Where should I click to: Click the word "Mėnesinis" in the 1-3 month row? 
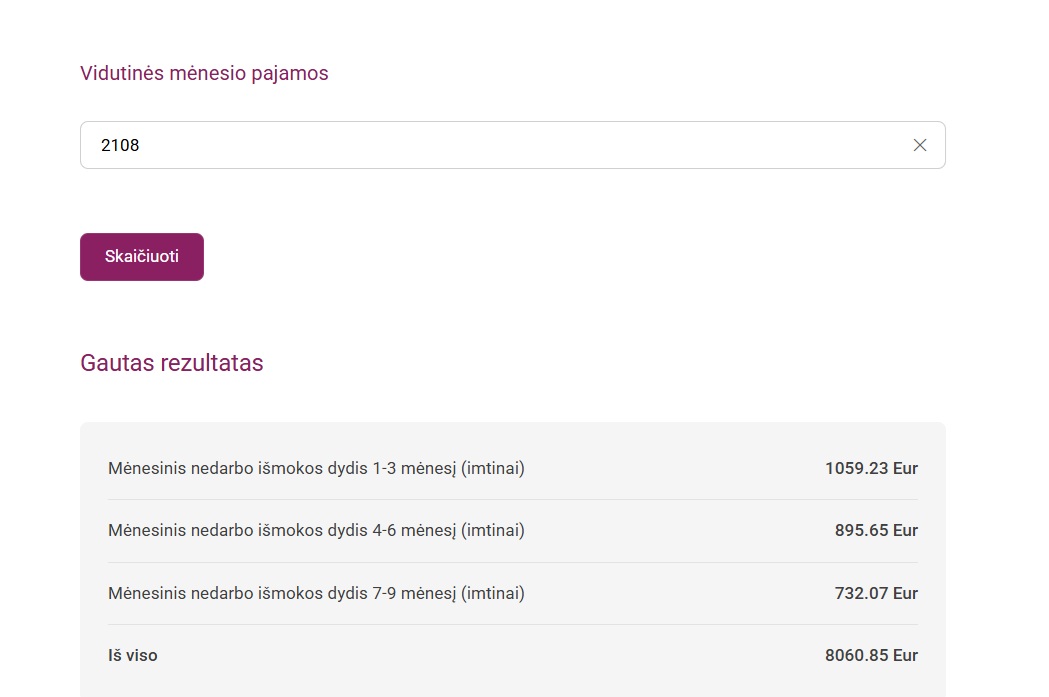[147, 468]
